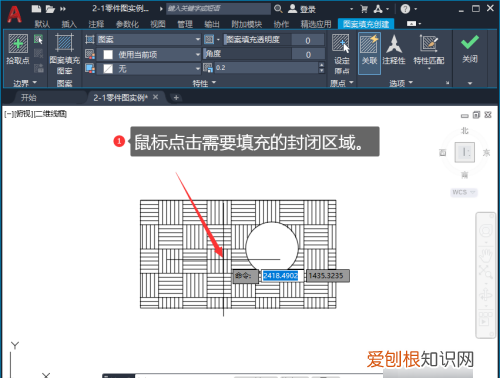Image resolution: width=500 pixels, height=378 pixels.
Task: Select the 图案填充创建 ribbon tab
Action: [366, 24]
